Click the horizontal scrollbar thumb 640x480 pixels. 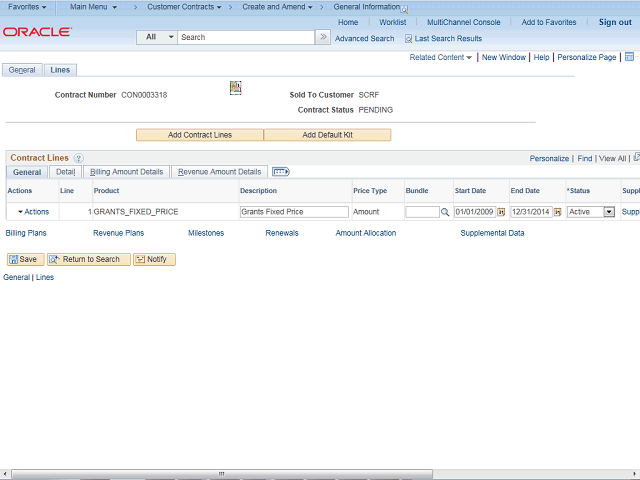pos(222,474)
